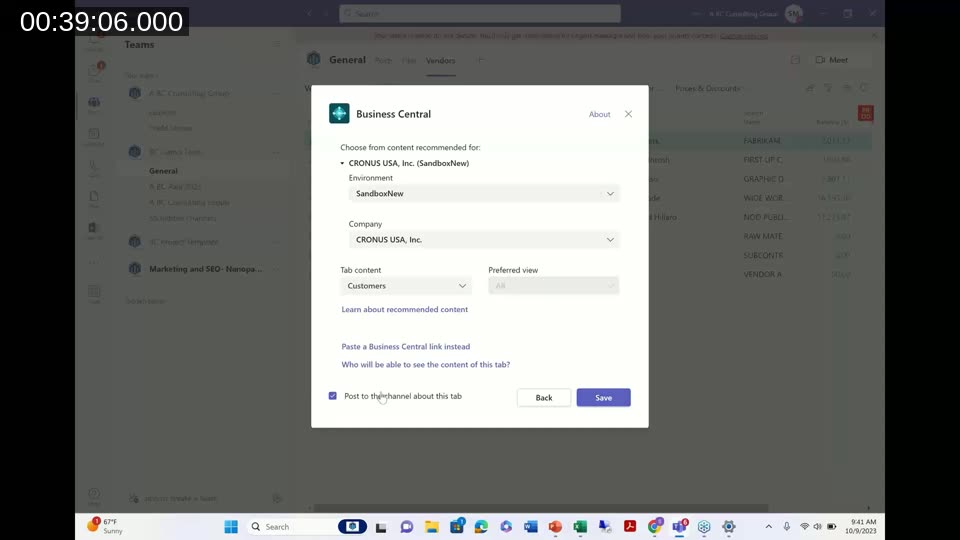Open Adobe Acrobat from the taskbar

pos(629,527)
